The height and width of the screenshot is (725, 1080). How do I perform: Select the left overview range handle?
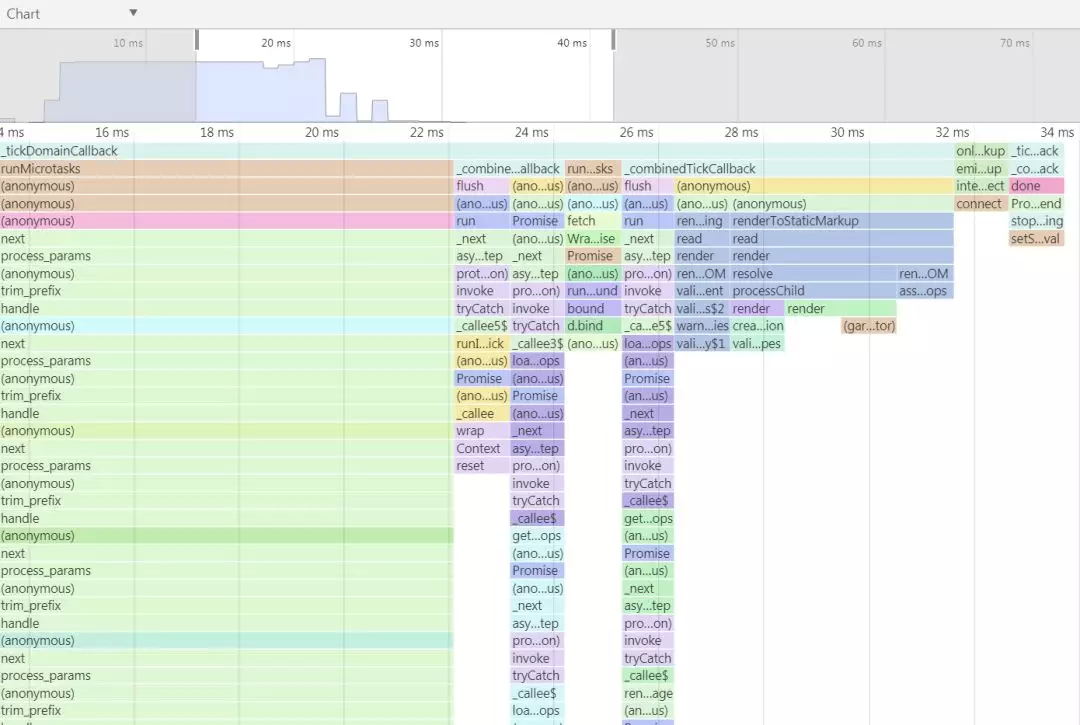pos(197,40)
